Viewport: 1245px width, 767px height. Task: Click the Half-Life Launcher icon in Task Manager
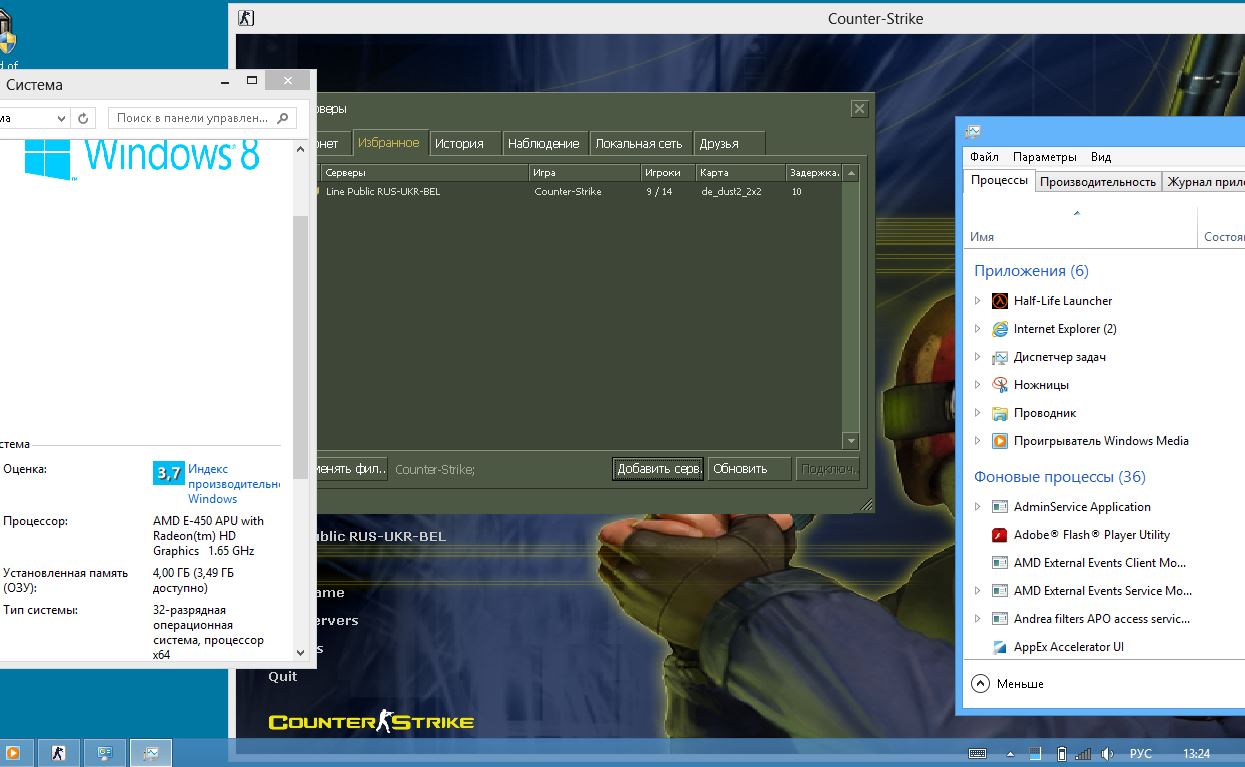coord(1000,301)
